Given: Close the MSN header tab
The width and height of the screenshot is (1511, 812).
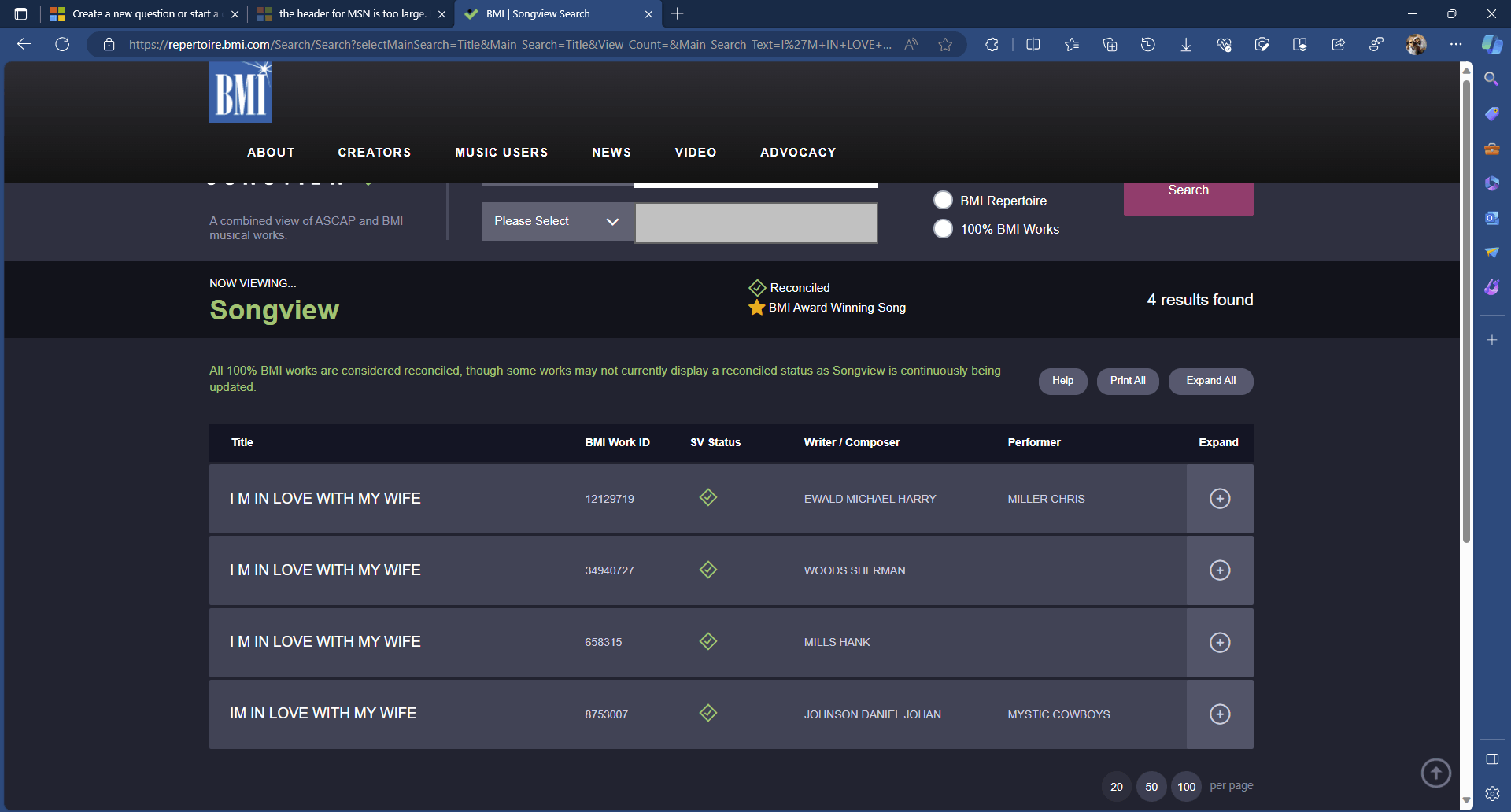Looking at the screenshot, I should [x=441, y=14].
